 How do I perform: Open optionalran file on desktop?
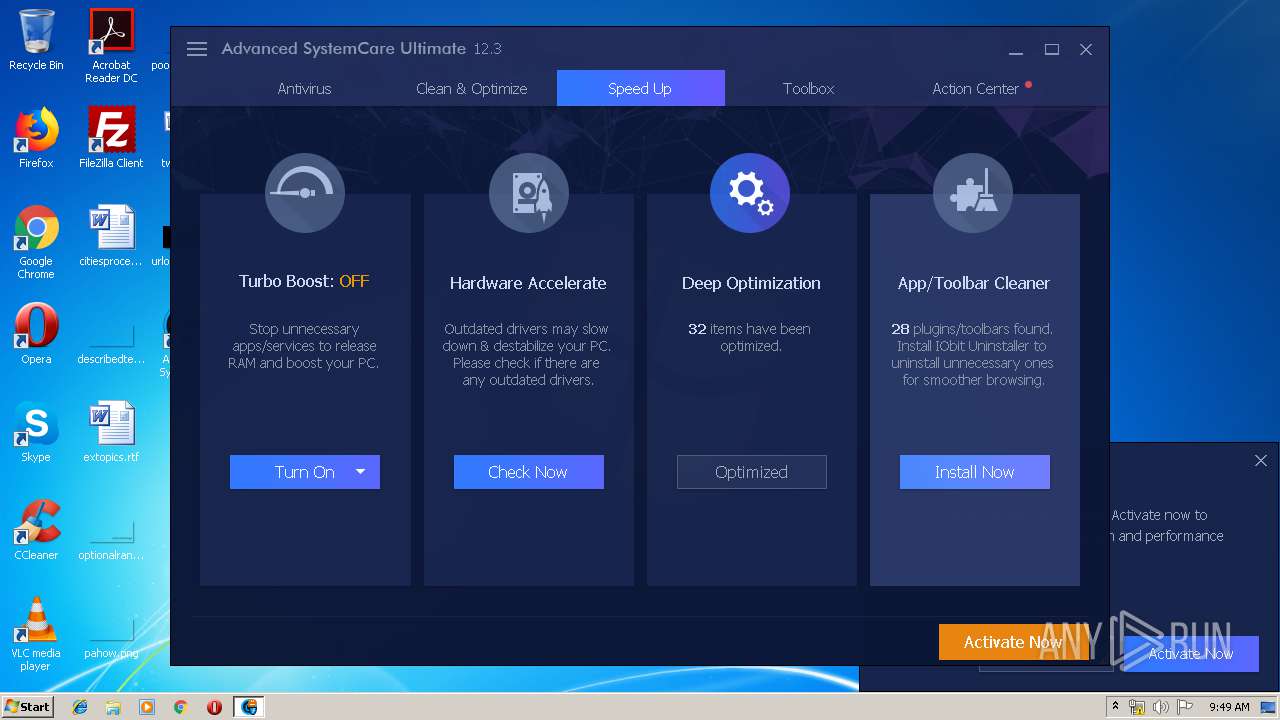tap(111, 540)
